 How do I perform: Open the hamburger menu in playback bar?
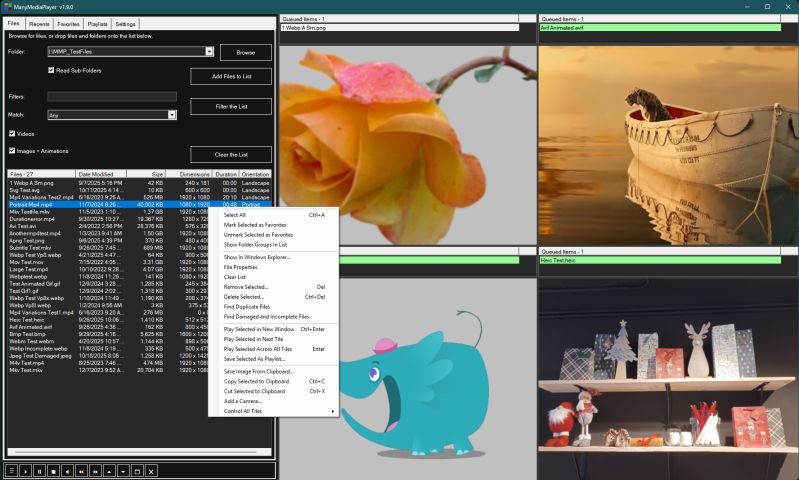pyautogui.click(x=11, y=471)
